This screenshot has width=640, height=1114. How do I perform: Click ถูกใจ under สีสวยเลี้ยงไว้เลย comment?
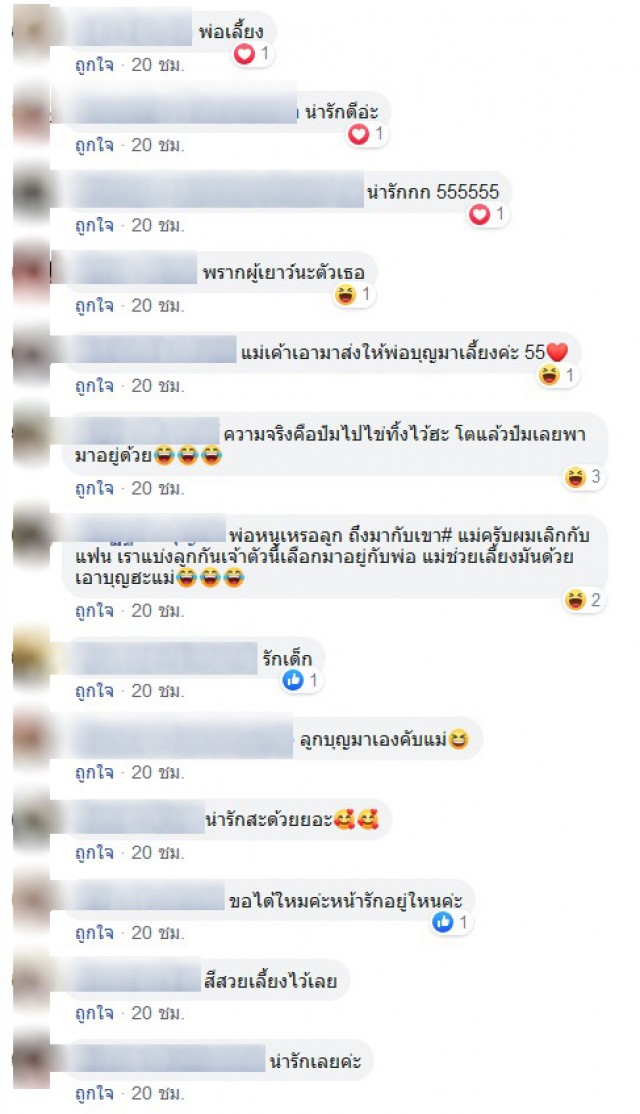94,1013
